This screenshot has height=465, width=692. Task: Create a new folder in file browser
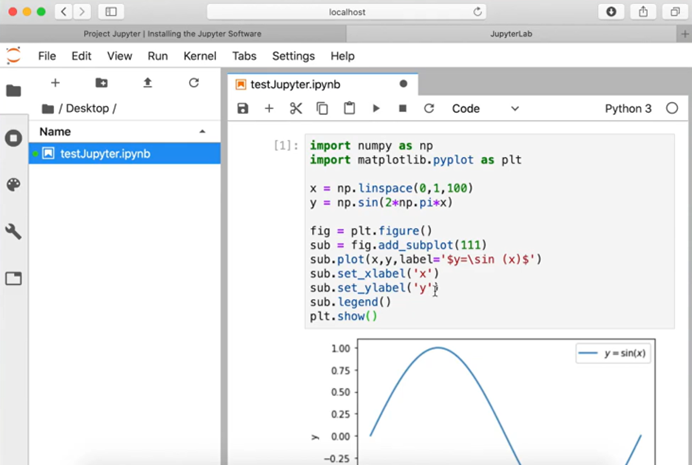tap(101, 83)
